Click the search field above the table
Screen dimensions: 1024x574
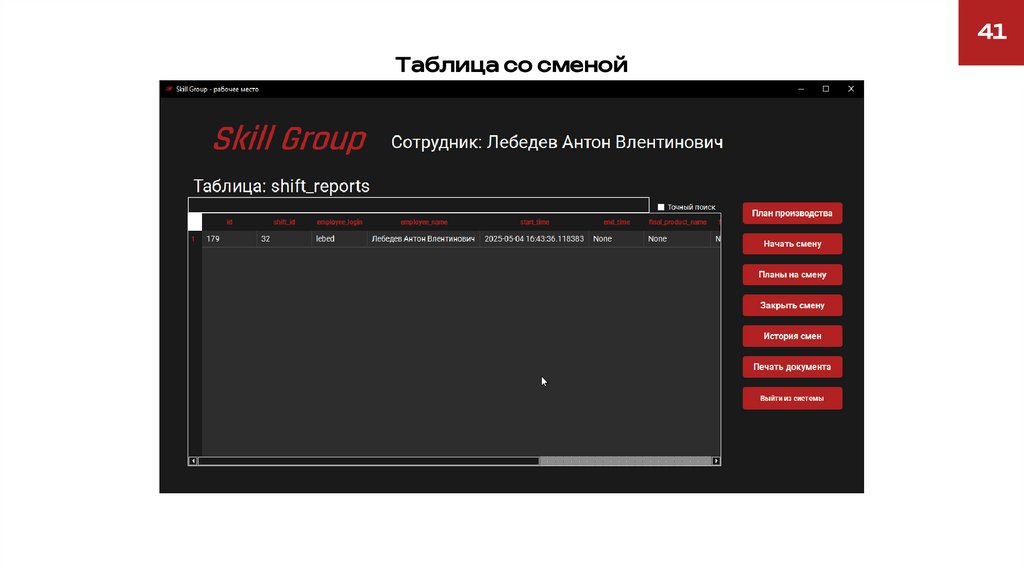click(419, 205)
